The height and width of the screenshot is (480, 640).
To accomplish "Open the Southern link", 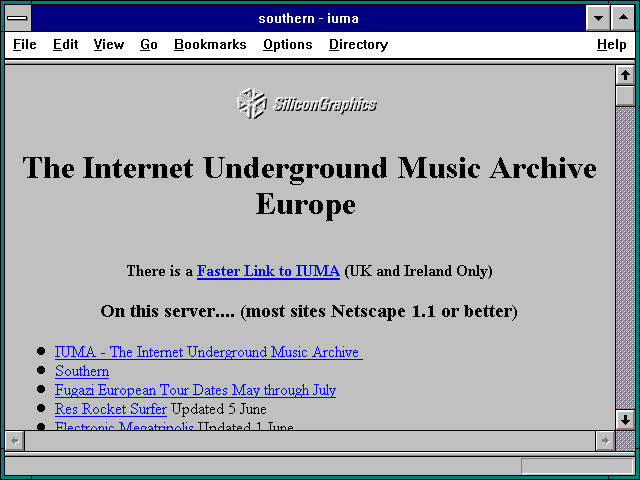I will point(82,371).
